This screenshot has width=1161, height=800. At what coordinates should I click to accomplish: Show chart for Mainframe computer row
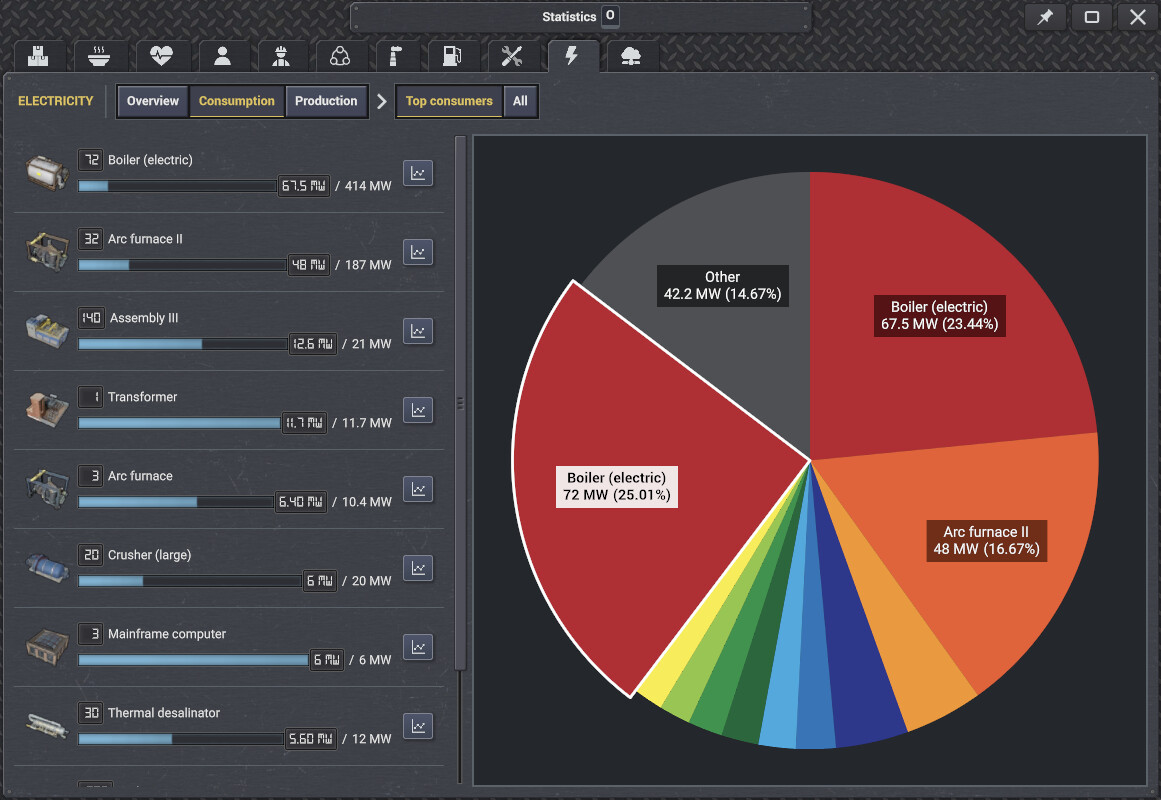[x=418, y=647]
